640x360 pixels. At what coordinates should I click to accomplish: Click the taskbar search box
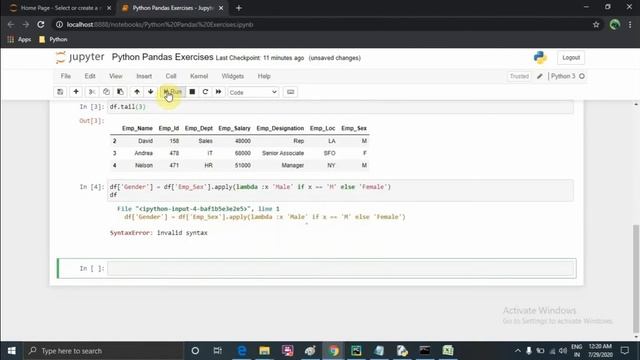pos(103,351)
